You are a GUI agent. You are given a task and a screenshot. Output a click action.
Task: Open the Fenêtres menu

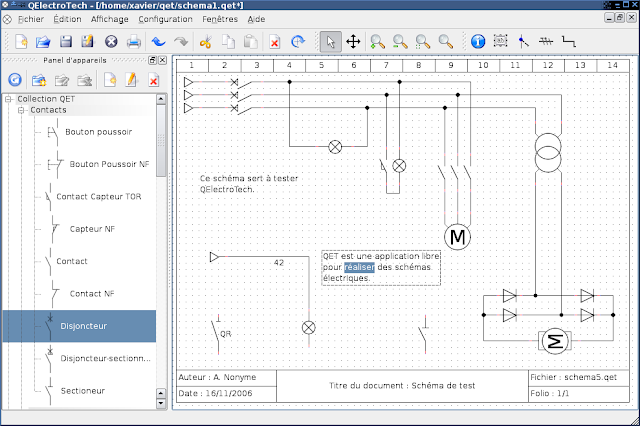[x=219, y=19]
